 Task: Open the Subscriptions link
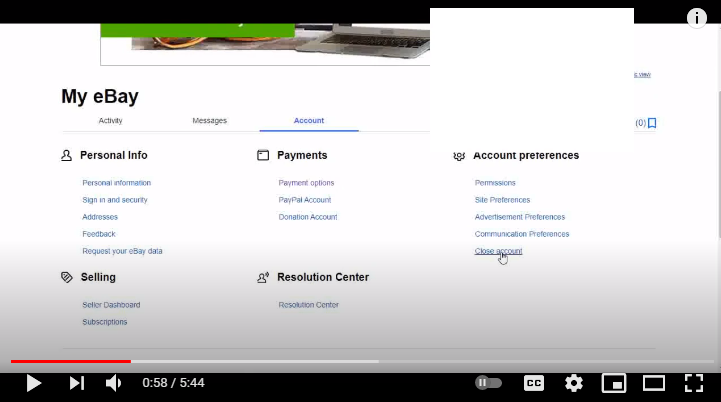coord(105,322)
